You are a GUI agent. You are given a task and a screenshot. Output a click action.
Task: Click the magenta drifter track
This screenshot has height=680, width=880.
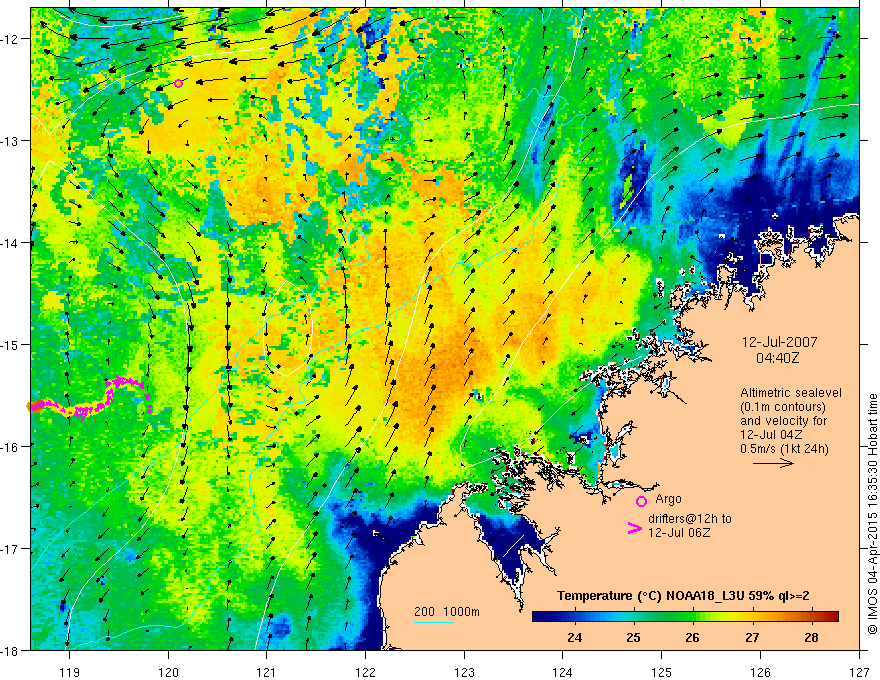pos(90,397)
